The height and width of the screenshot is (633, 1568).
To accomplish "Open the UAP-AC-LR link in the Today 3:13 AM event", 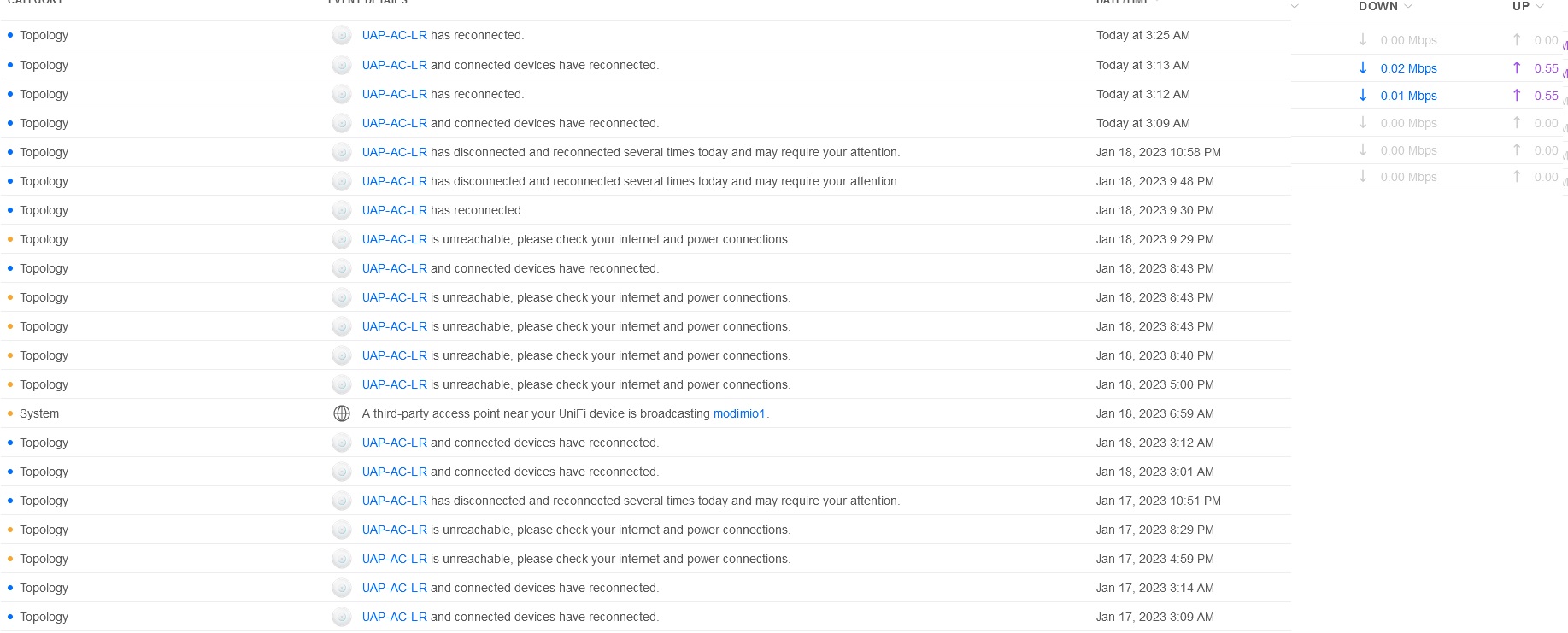I will coord(394,65).
